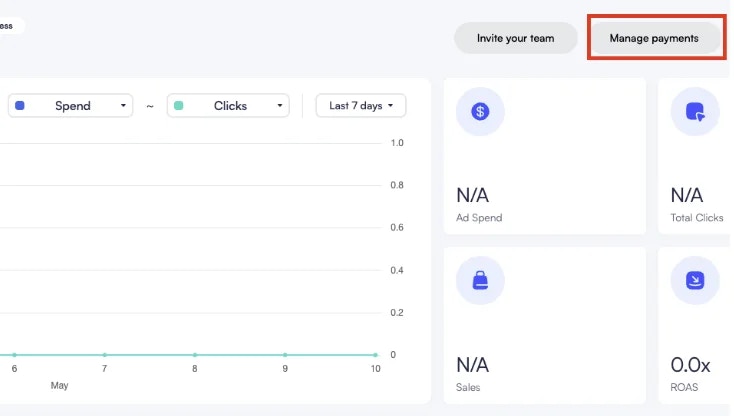Click the chart data point at 10
Viewport: 734px width, 416px height.
coord(375,355)
